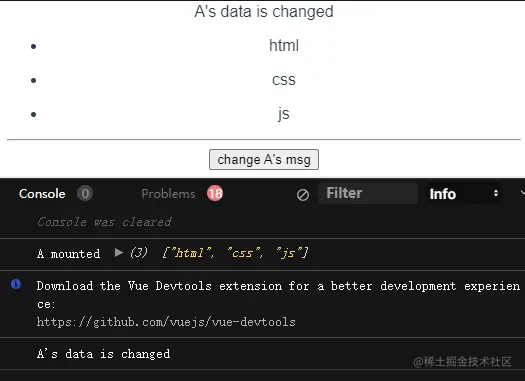Screen dimensions: 525x381
Task: Click the "A's data is changed" heading text
Action: coord(264,11)
